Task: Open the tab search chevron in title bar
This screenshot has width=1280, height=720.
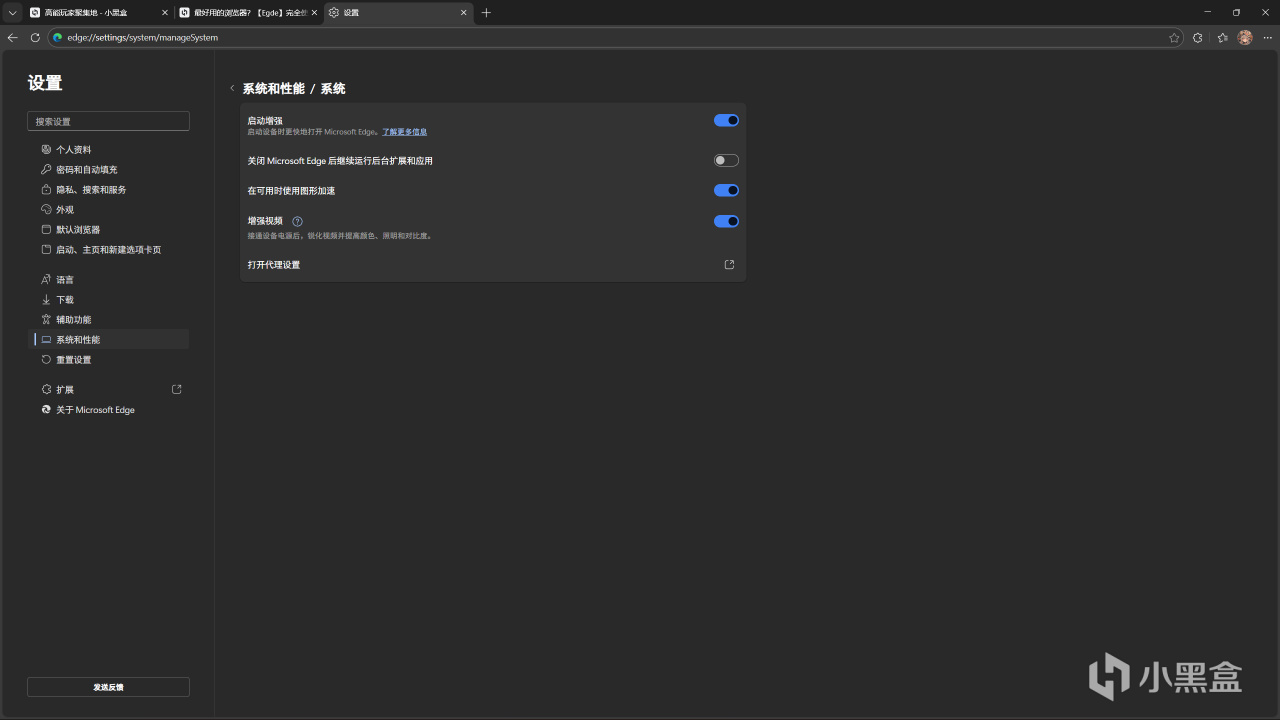Action: 12,13
